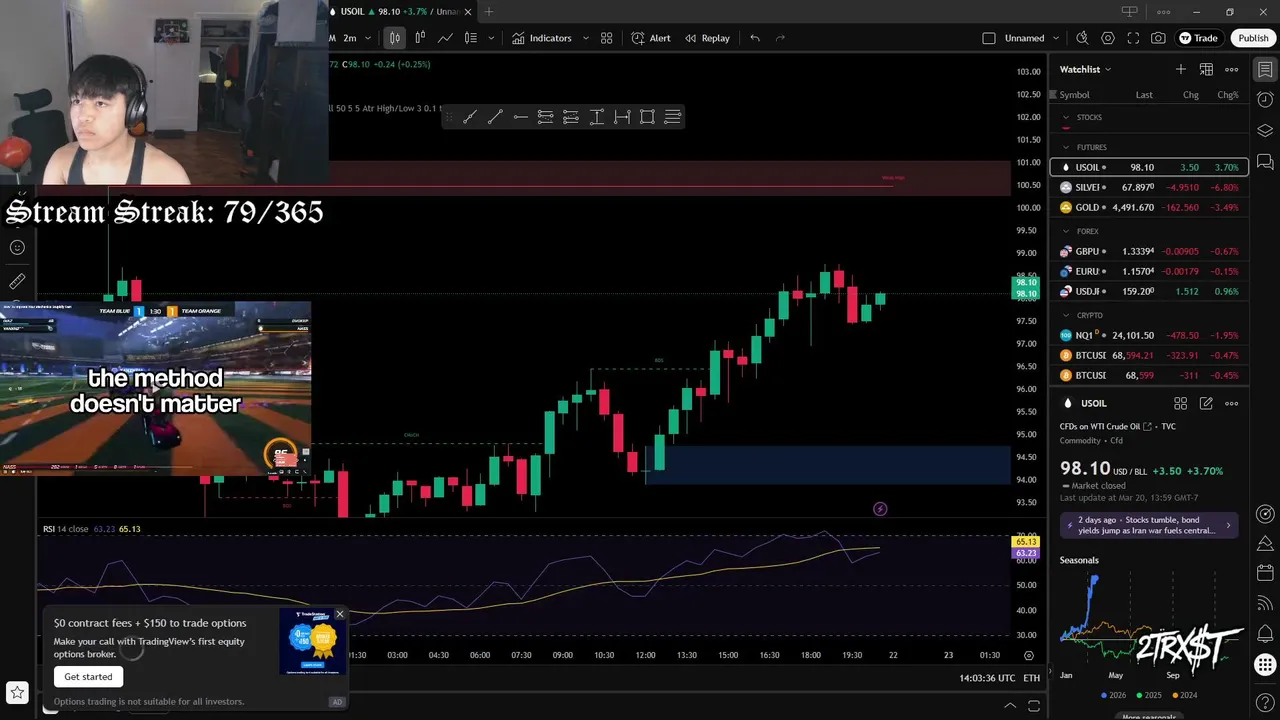Open the Indicators dialog
1280x720 pixels.
[x=541, y=38]
